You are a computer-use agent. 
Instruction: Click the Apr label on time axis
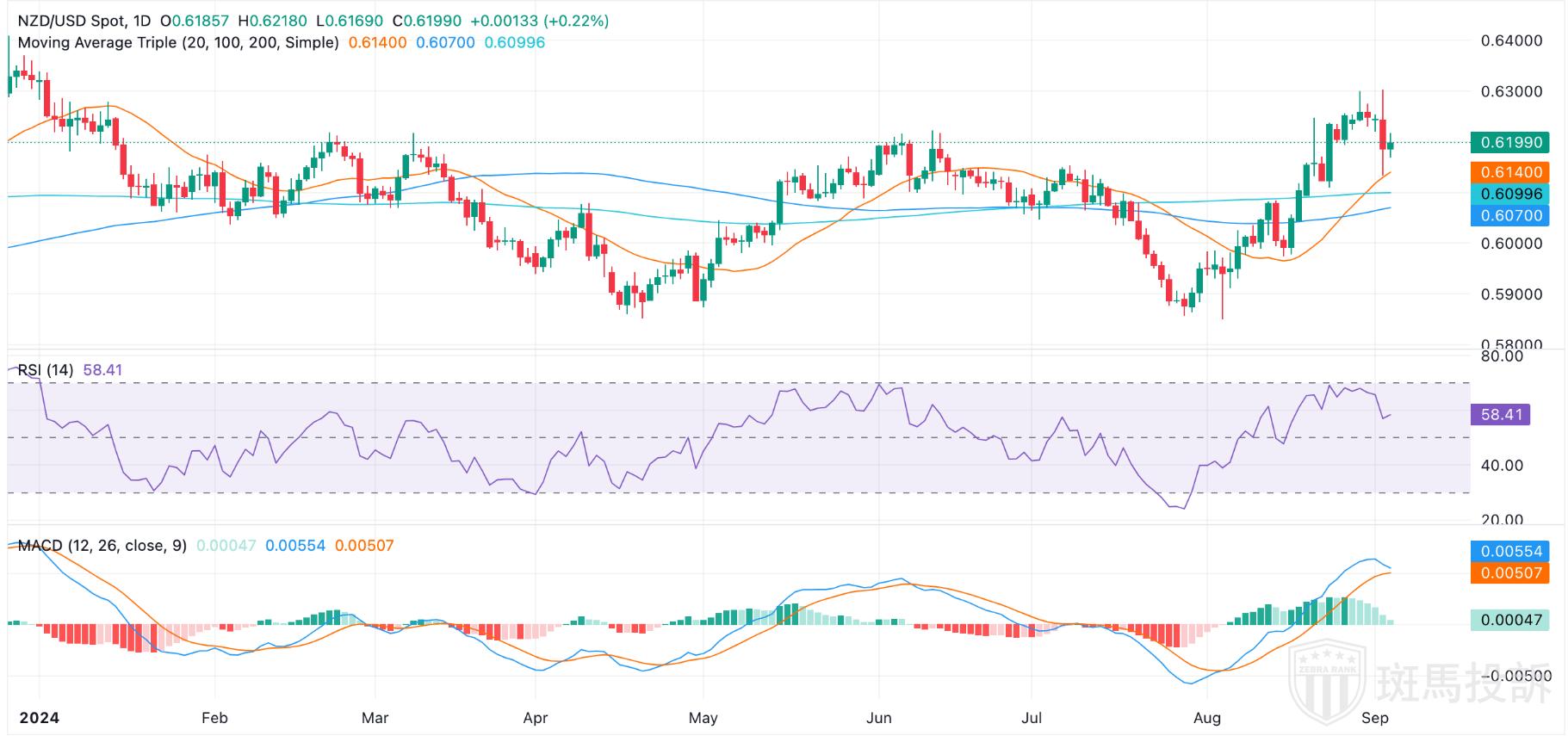tap(536, 718)
